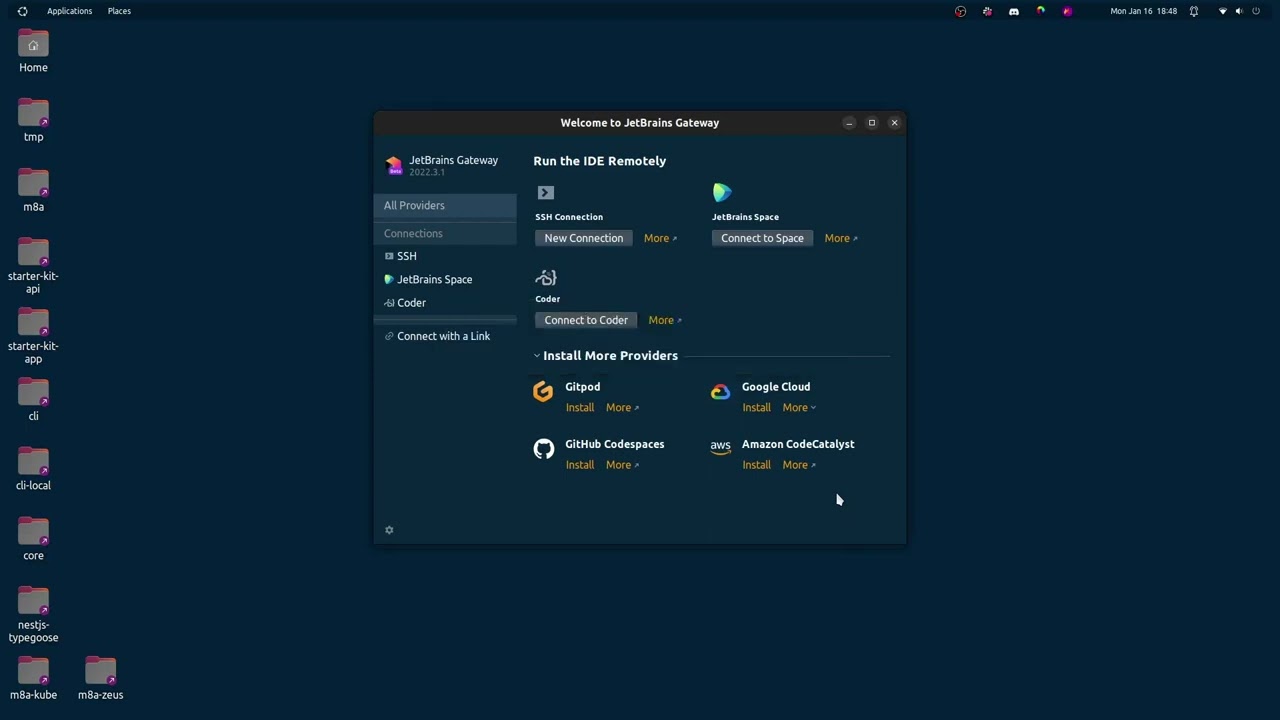1280x720 pixels.
Task: Open the volume indicator in top bar
Action: click(x=1239, y=11)
